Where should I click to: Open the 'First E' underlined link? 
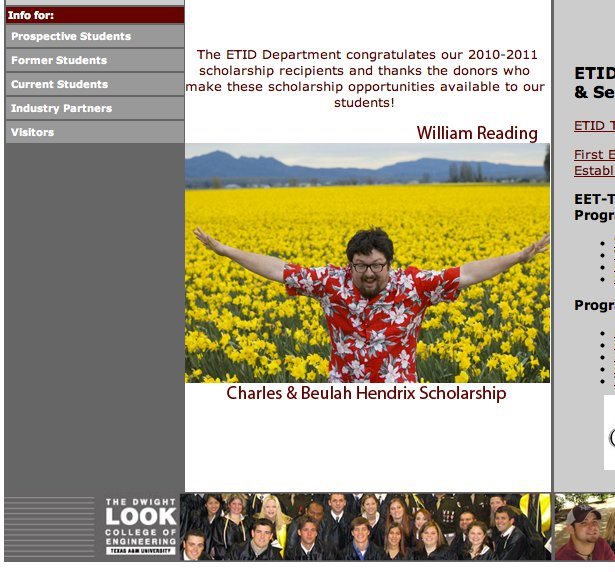594,155
